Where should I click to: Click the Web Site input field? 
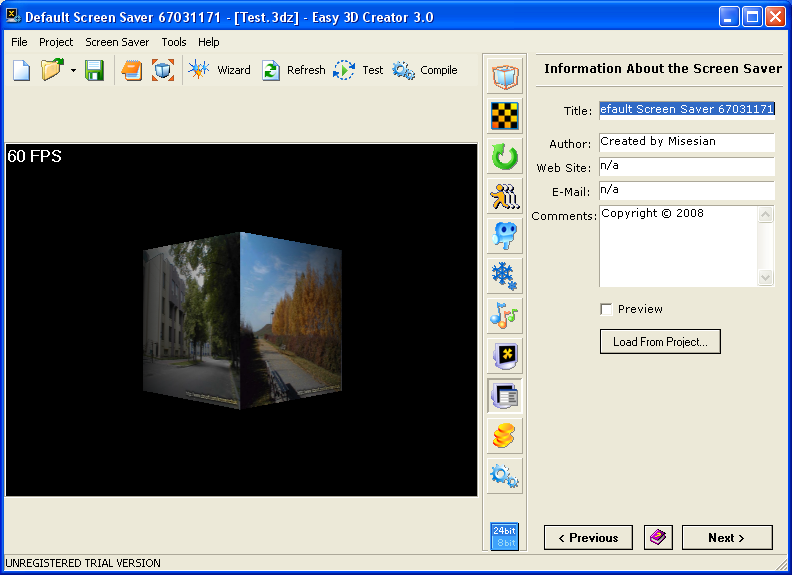tap(687, 166)
